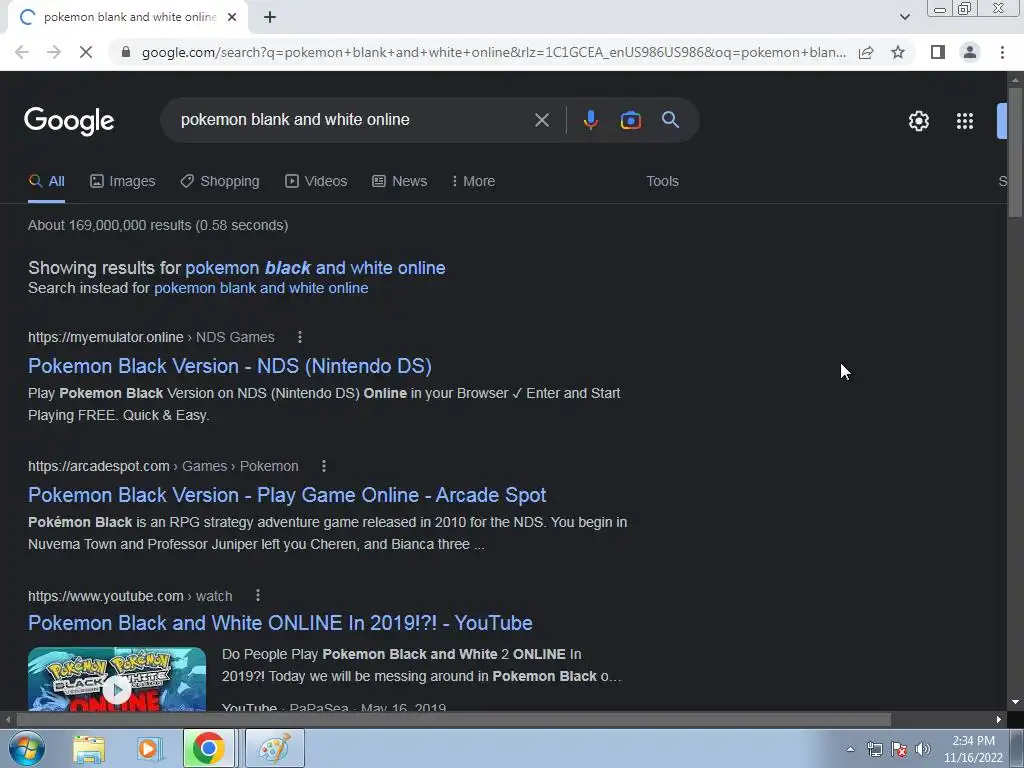Image resolution: width=1024 pixels, height=768 pixels.
Task: Open Google quick settings gear
Action: (919, 121)
